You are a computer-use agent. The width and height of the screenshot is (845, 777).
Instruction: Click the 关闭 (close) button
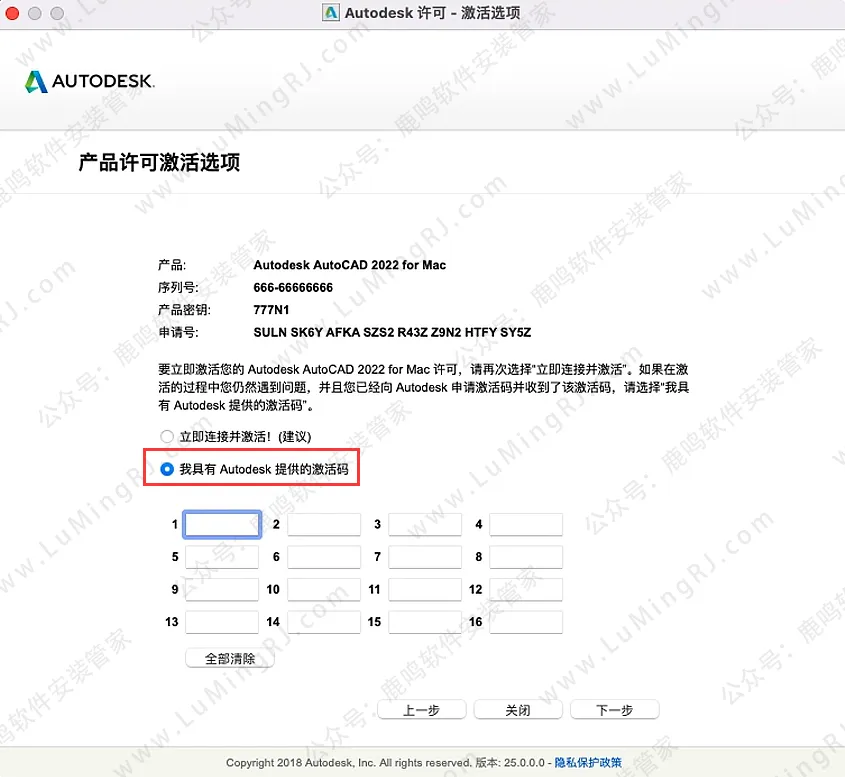[518, 710]
